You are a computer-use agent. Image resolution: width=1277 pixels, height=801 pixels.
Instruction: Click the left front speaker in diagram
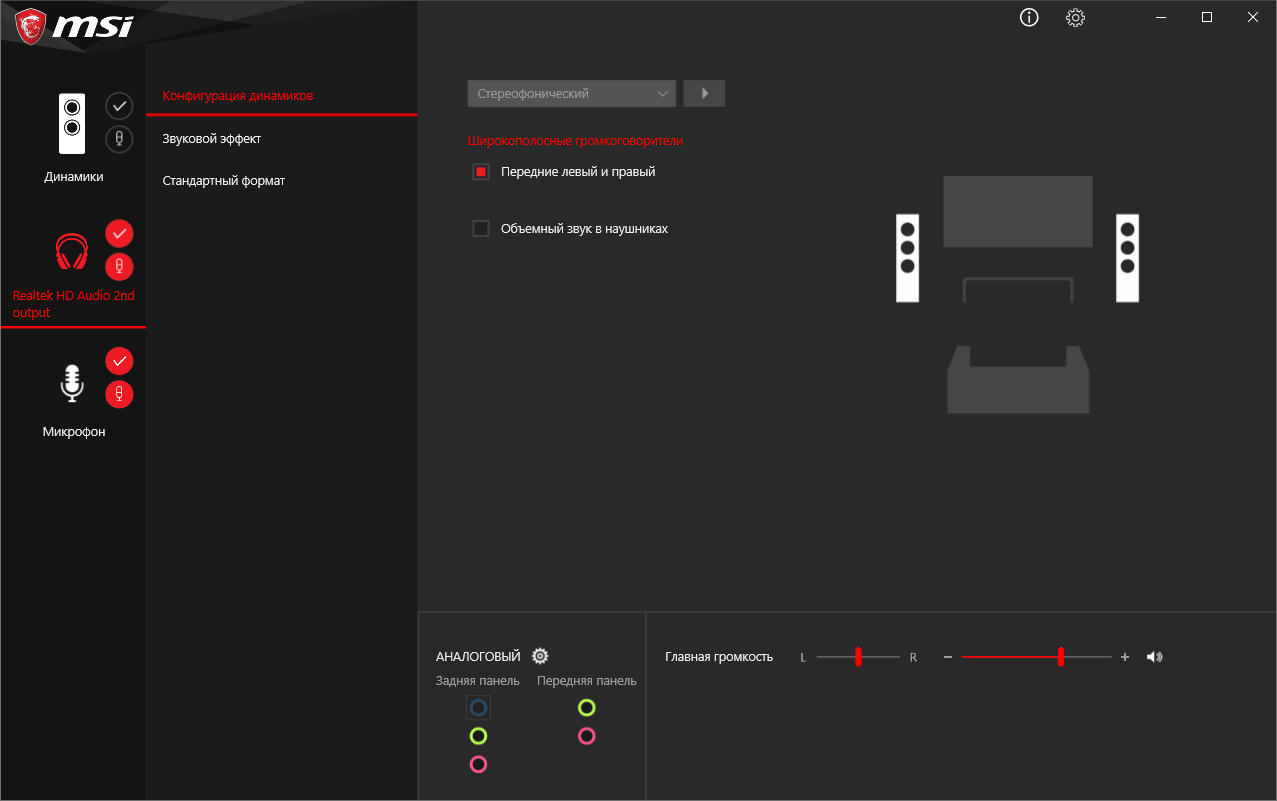coord(907,258)
